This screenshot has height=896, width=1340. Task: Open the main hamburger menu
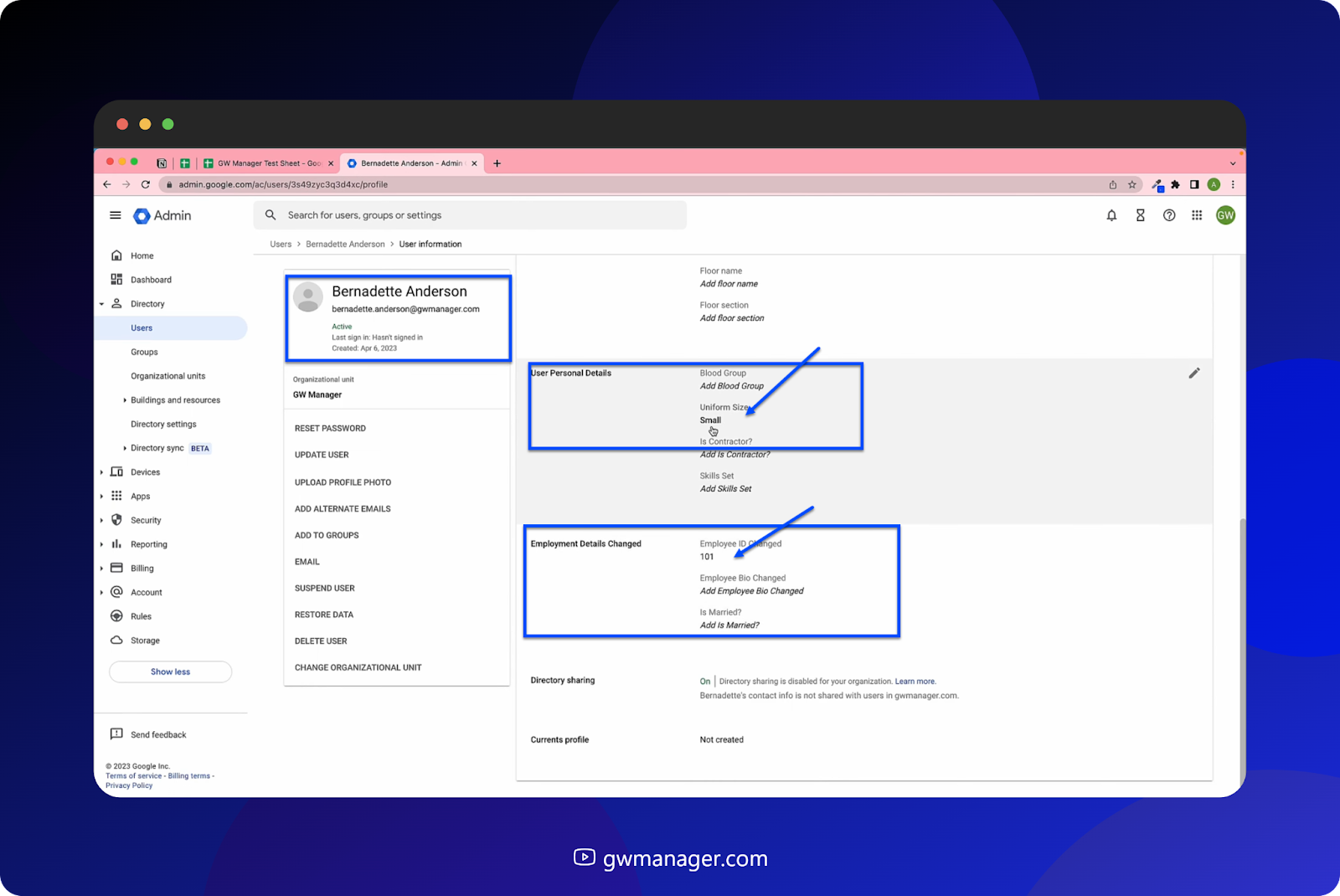point(116,215)
